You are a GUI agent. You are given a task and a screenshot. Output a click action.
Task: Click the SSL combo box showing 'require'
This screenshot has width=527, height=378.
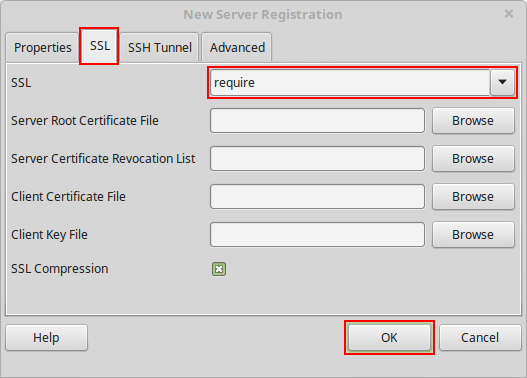tap(362, 82)
